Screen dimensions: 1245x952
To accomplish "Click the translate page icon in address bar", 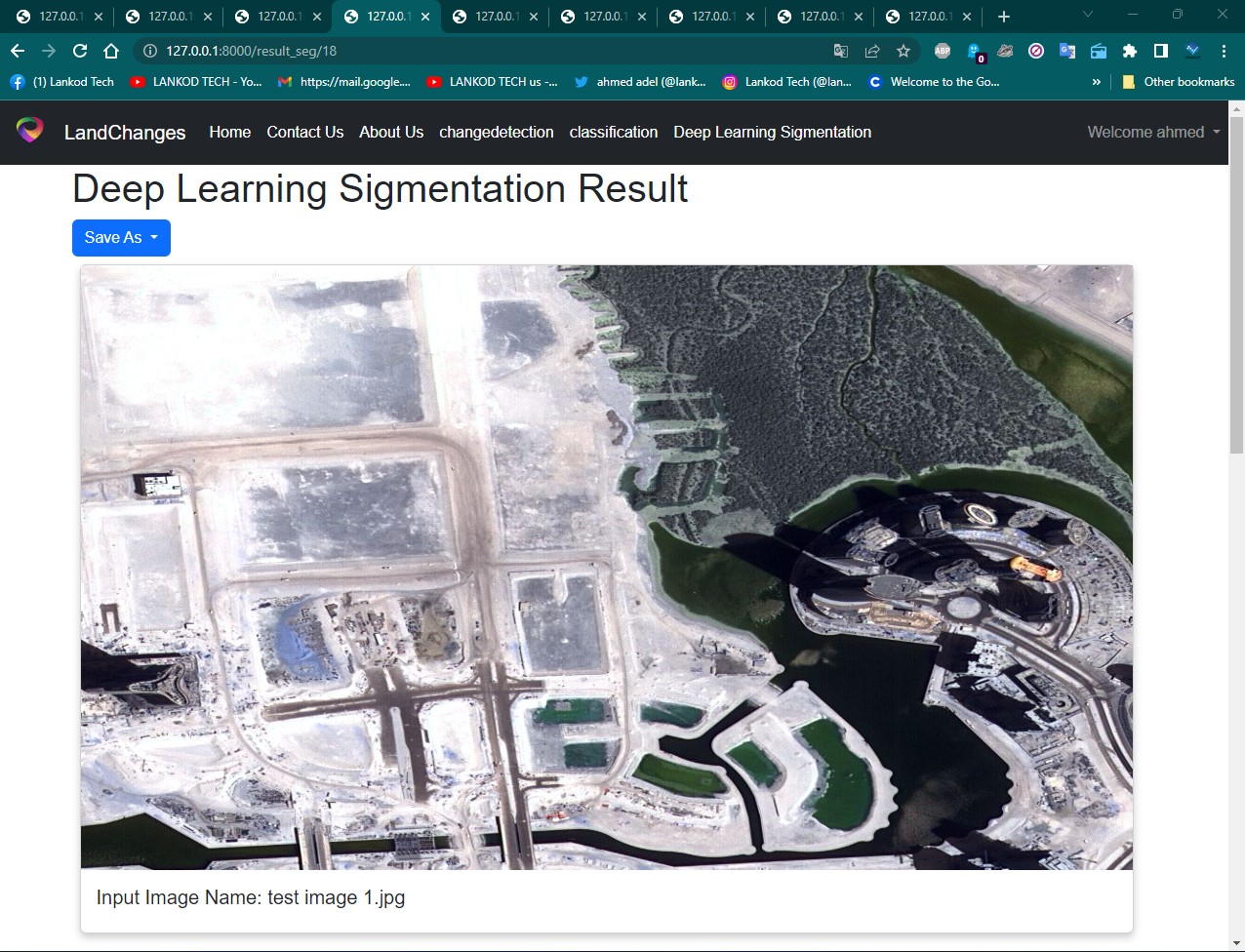I will (841, 51).
